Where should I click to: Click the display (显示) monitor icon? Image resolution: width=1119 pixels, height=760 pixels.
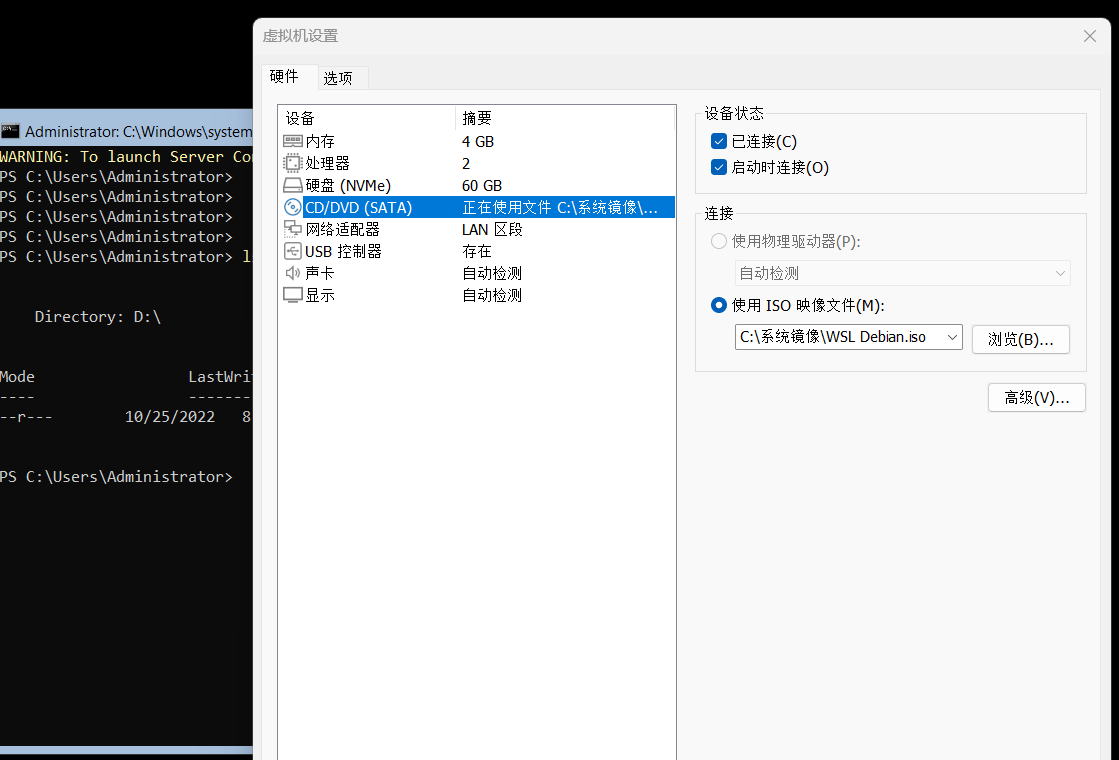[x=293, y=295]
